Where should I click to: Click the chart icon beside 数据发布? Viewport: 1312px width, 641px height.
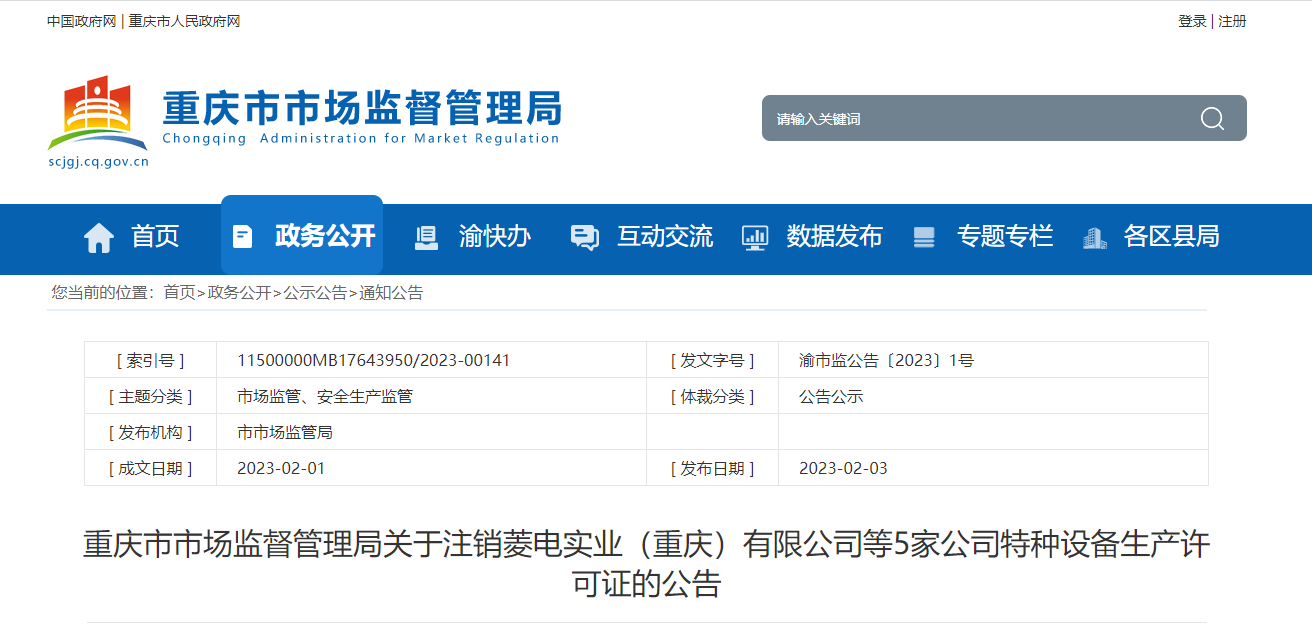[754, 237]
